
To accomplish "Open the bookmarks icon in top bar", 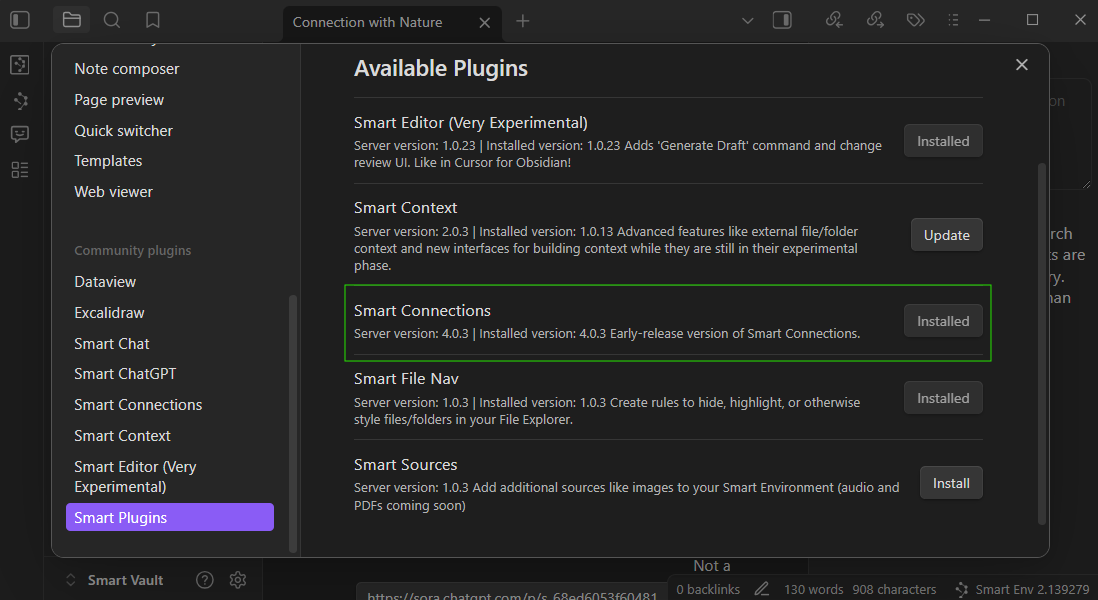I will point(152,20).
